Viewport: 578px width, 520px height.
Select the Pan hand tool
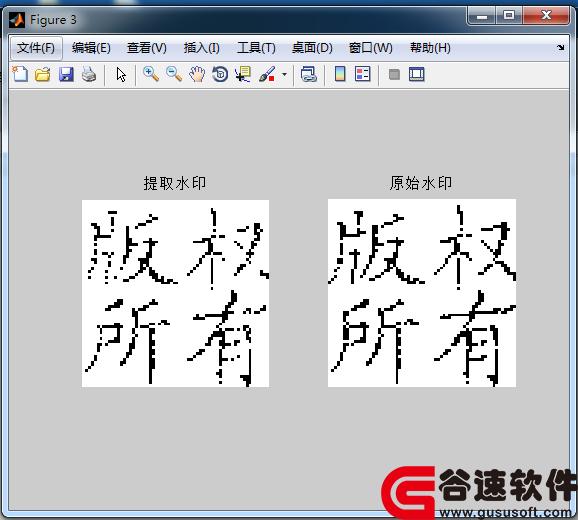pyautogui.click(x=197, y=74)
